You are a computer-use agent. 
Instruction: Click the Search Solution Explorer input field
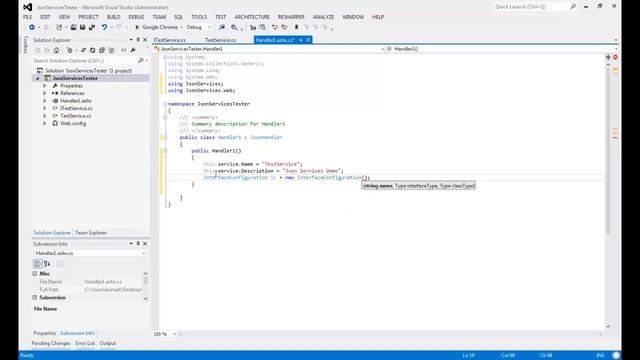(84, 60)
